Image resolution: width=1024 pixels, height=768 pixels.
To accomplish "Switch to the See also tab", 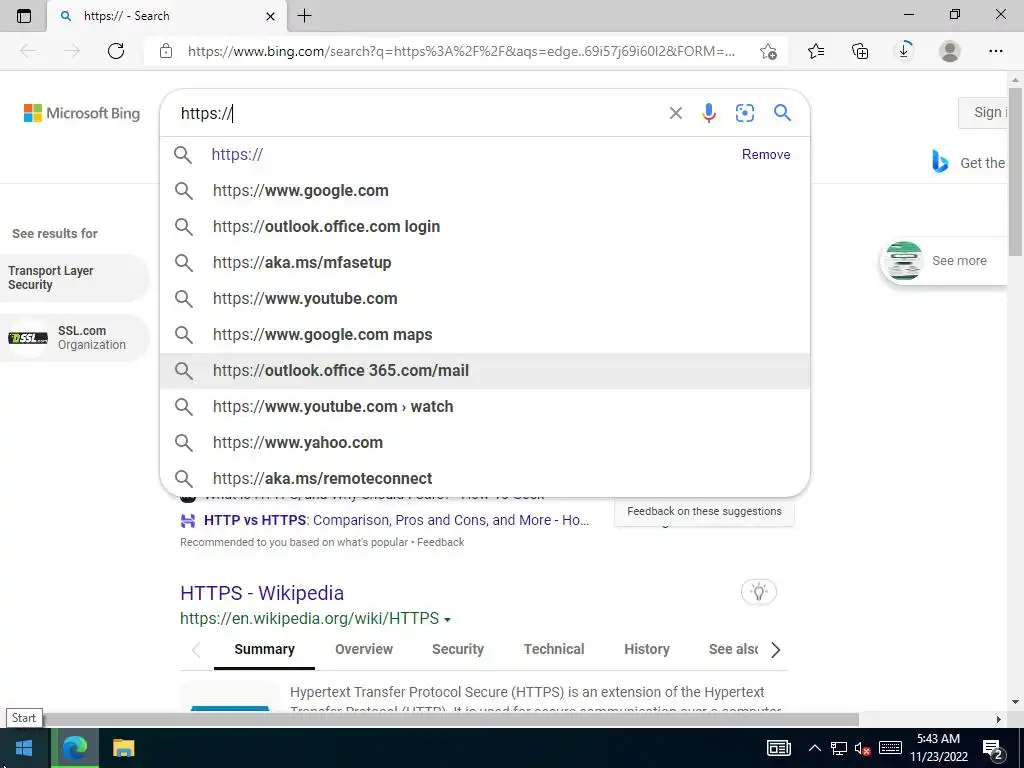I will (733, 649).
